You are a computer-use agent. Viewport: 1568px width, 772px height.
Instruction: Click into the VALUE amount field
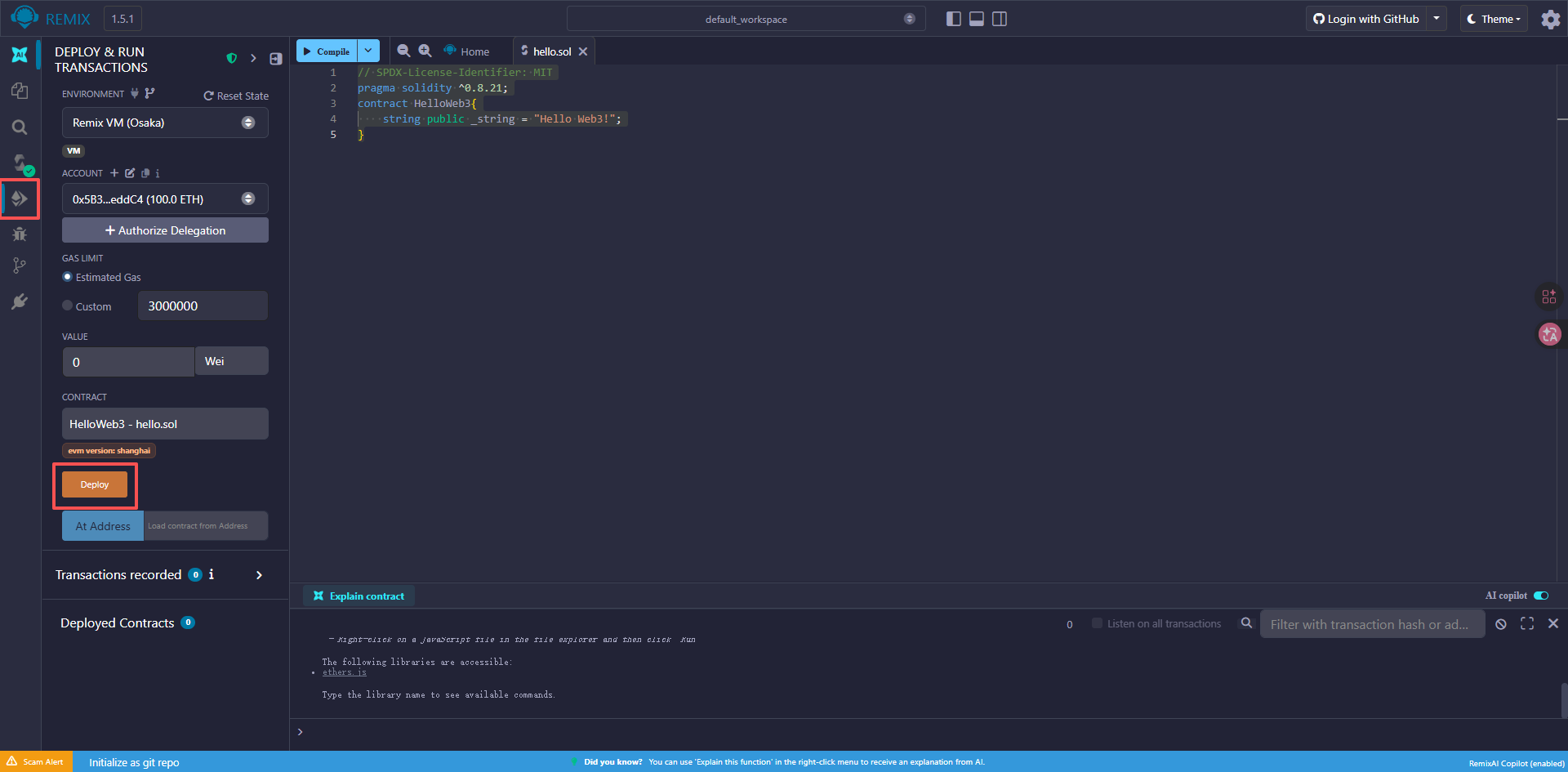(x=128, y=362)
